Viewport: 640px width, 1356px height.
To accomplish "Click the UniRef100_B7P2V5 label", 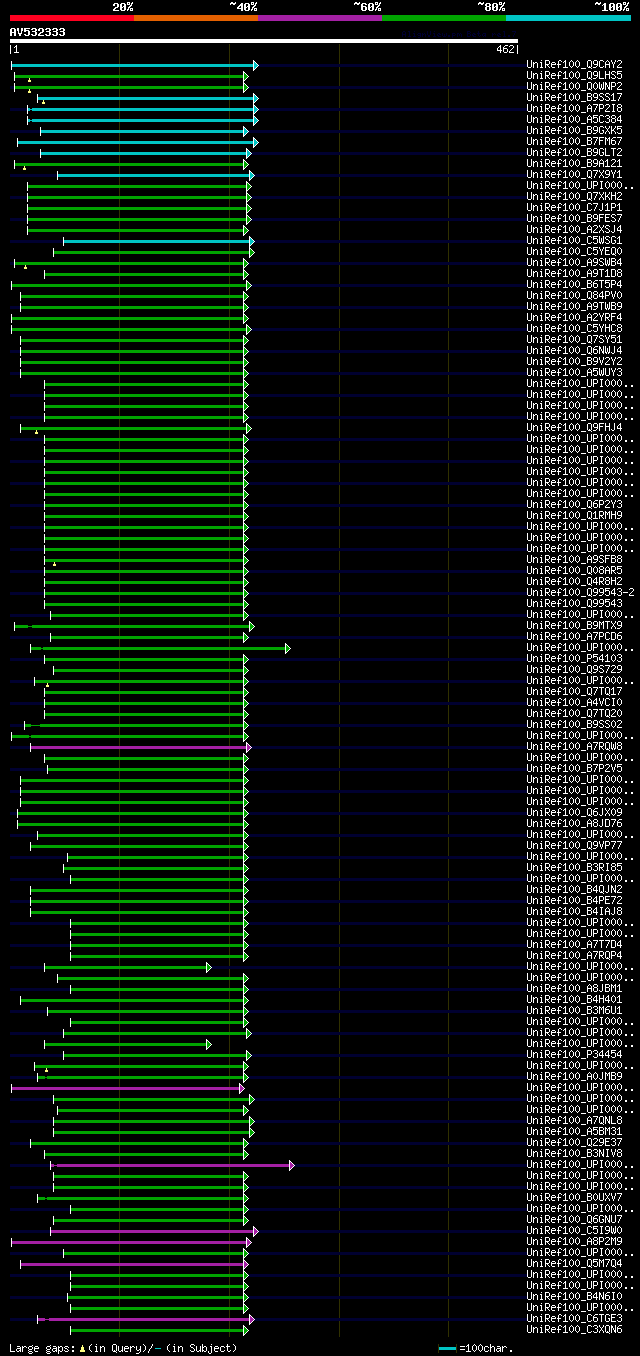I will [x=574, y=769].
